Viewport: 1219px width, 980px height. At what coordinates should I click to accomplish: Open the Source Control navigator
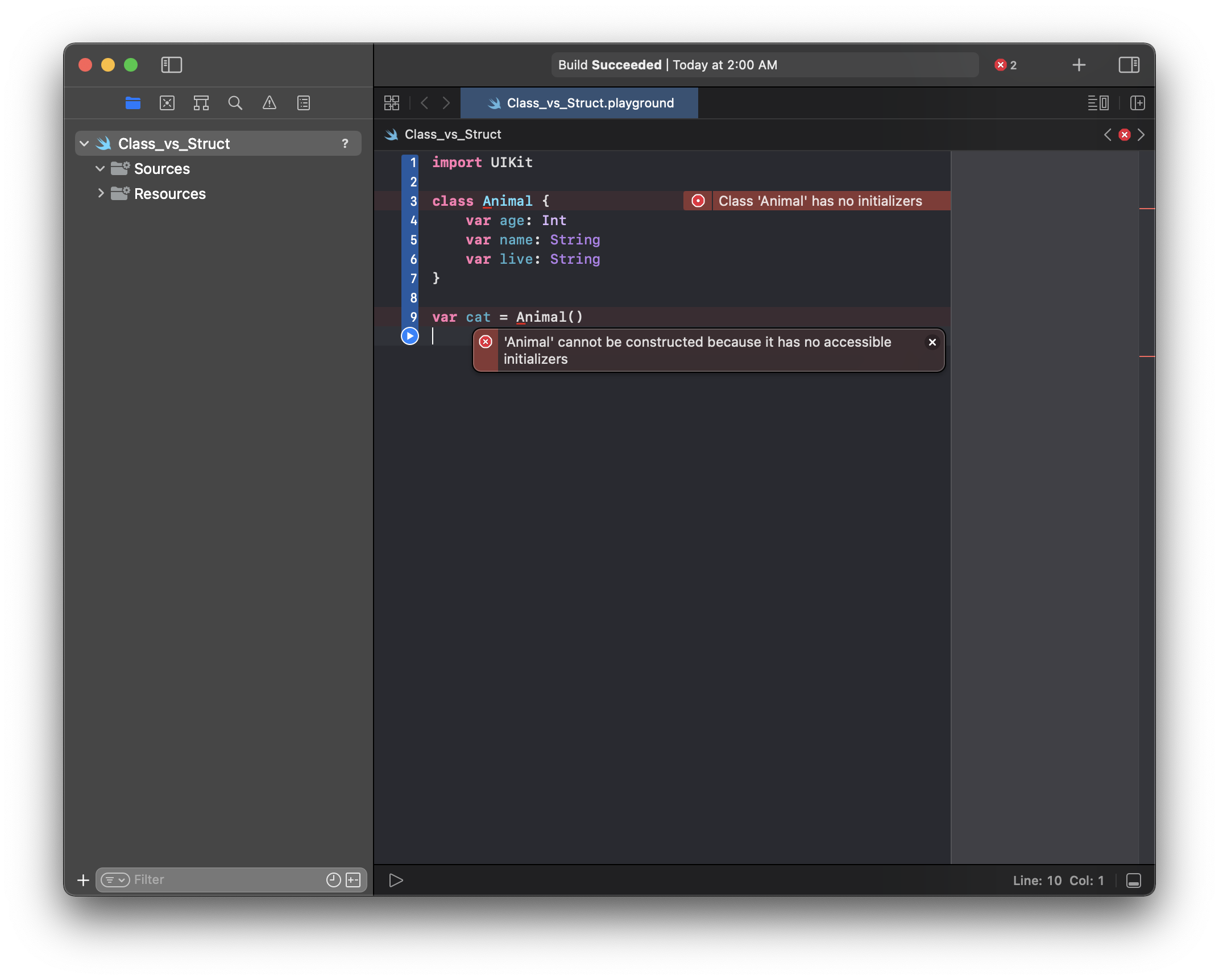[x=167, y=103]
